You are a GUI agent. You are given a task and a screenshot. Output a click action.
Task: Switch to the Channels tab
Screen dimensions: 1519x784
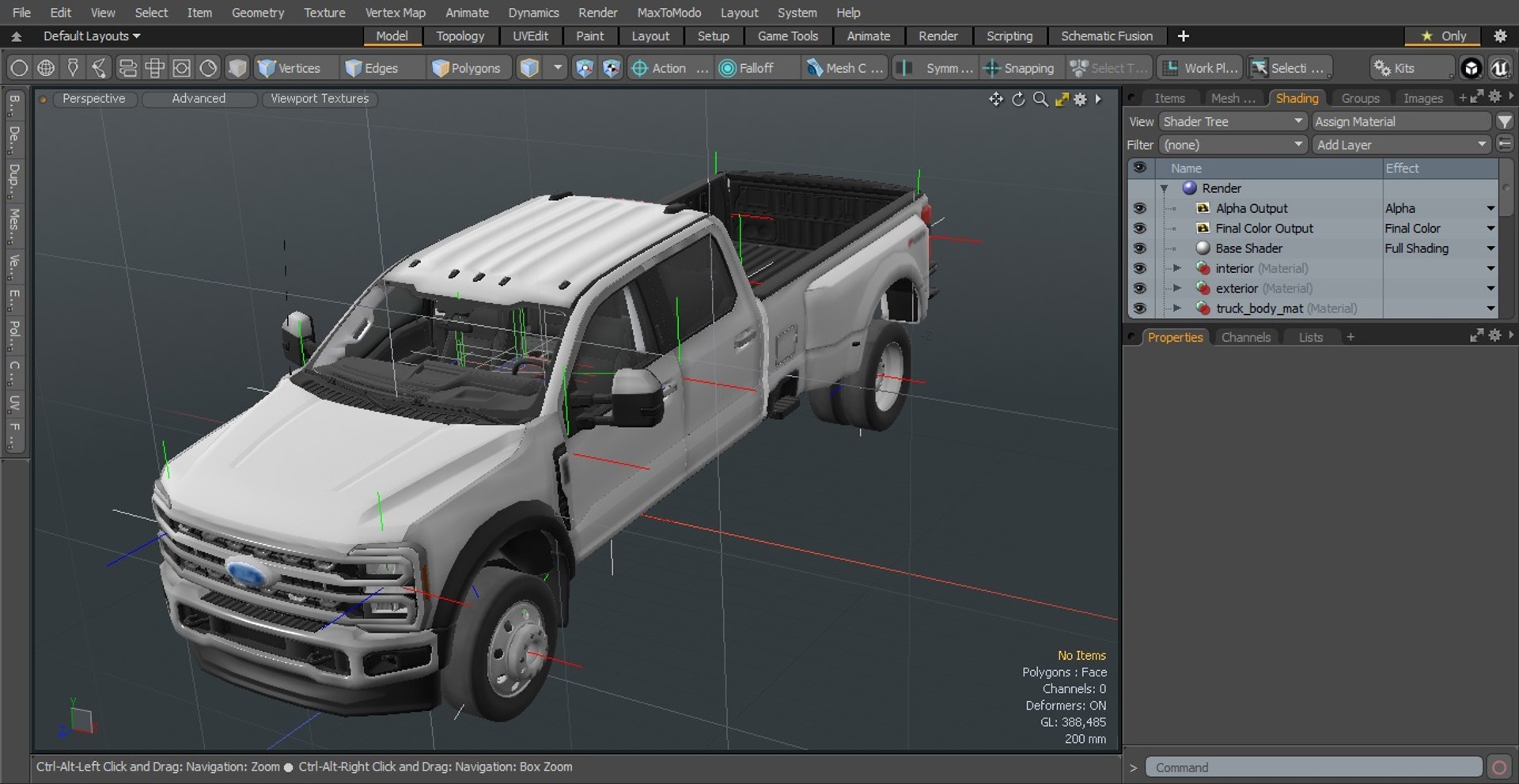coord(1245,337)
